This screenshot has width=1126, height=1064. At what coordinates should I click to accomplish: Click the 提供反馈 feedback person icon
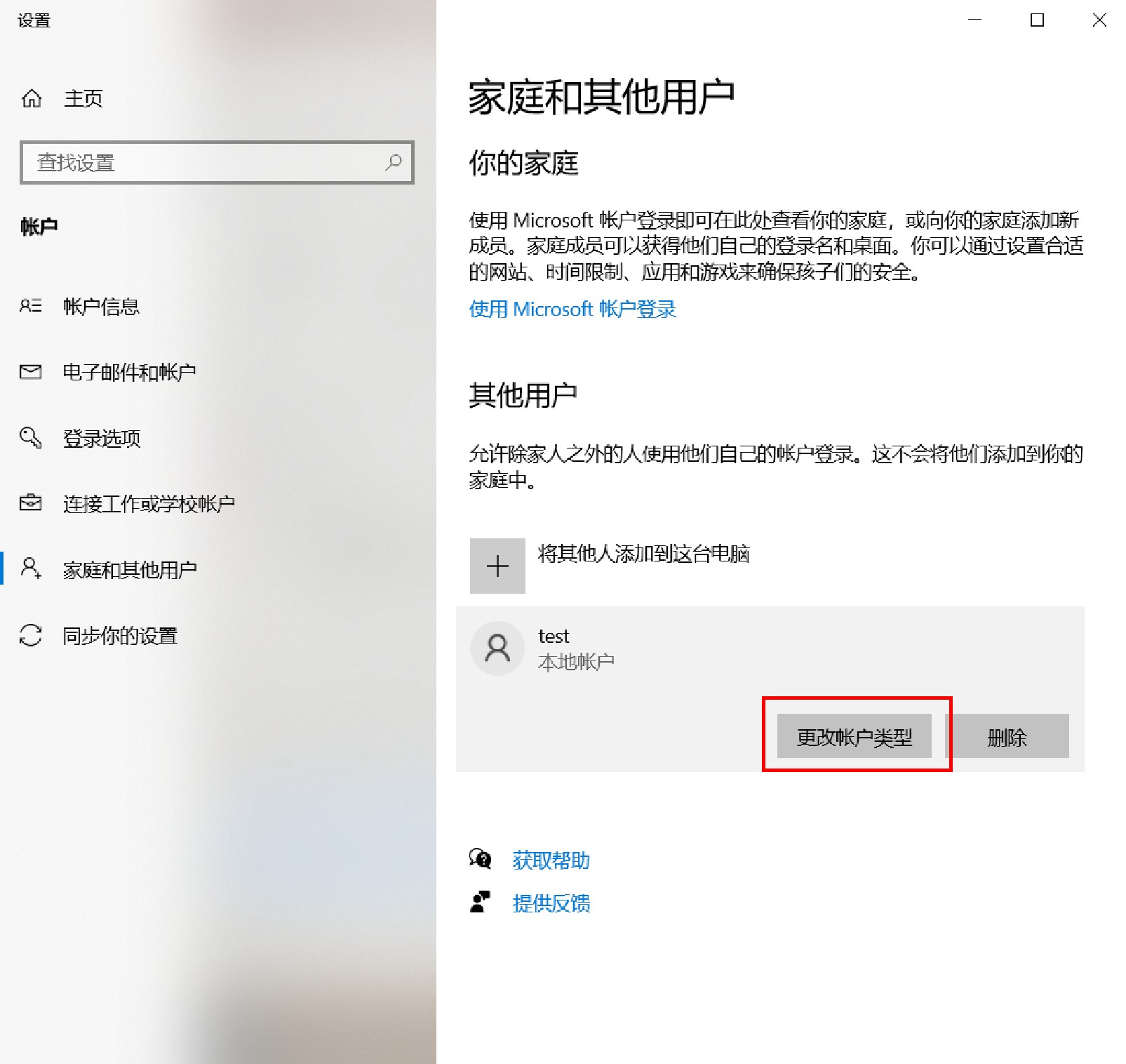tap(481, 902)
